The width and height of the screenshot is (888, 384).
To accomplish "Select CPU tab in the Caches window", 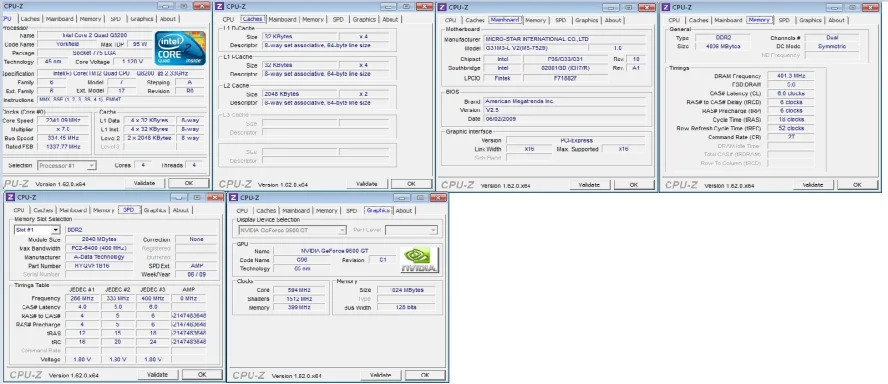I will pyautogui.click(x=228, y=19).
